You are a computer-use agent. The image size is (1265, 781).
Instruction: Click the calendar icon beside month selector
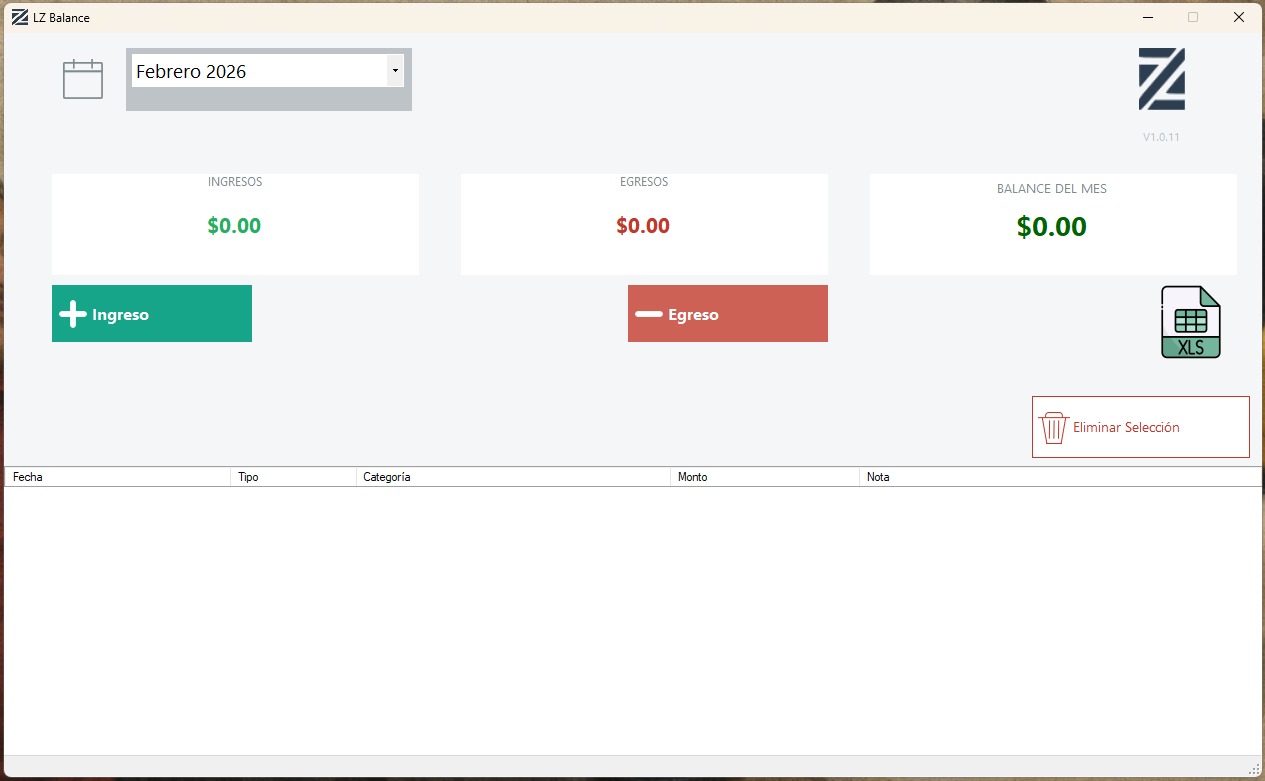(x=83, y=79)
